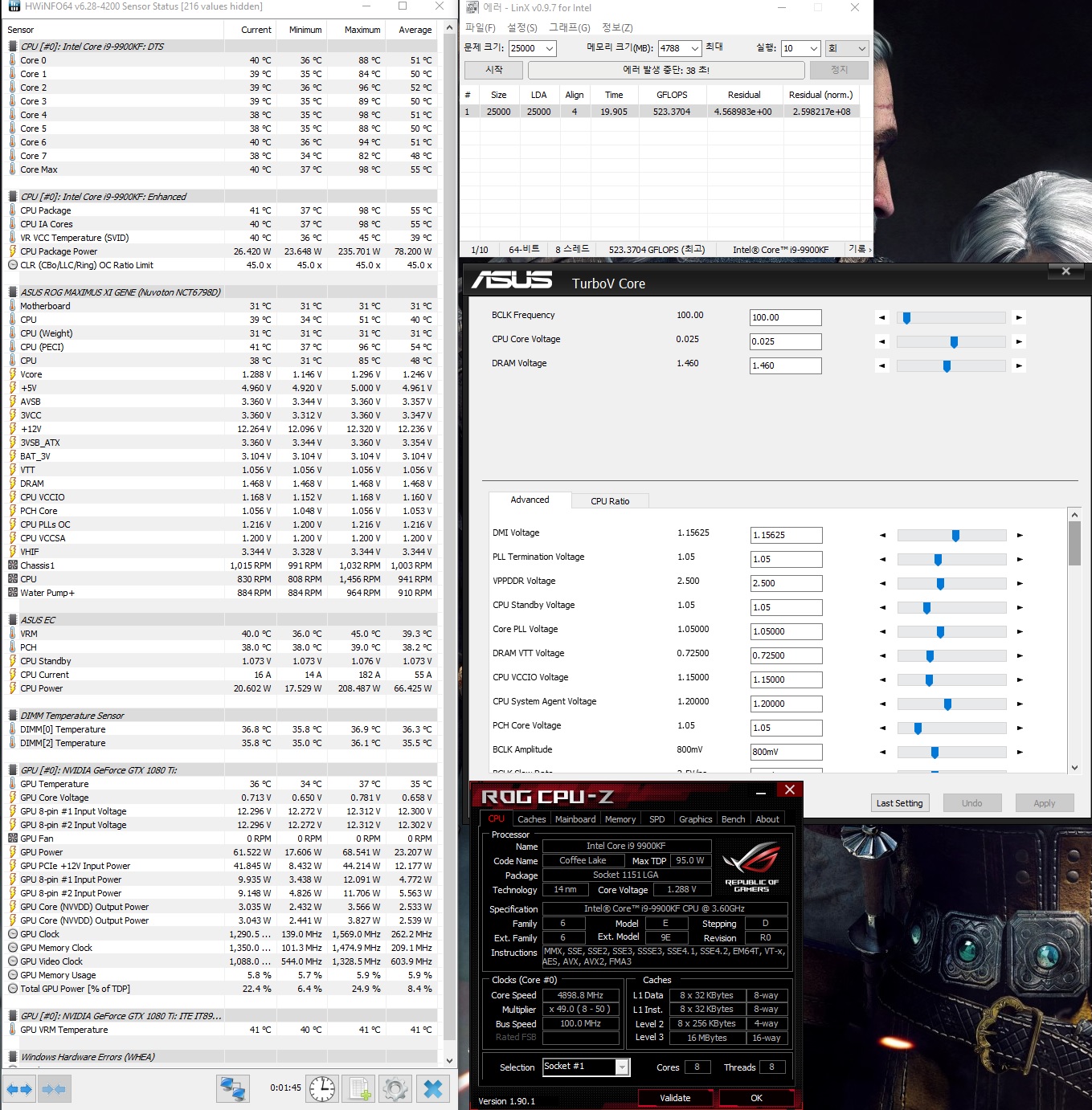The height and width of the screenshot is (1110, 1092).
Task: Open LinX 정보(Z) menu
Action: pyautogui.click(x=617, y=28)
